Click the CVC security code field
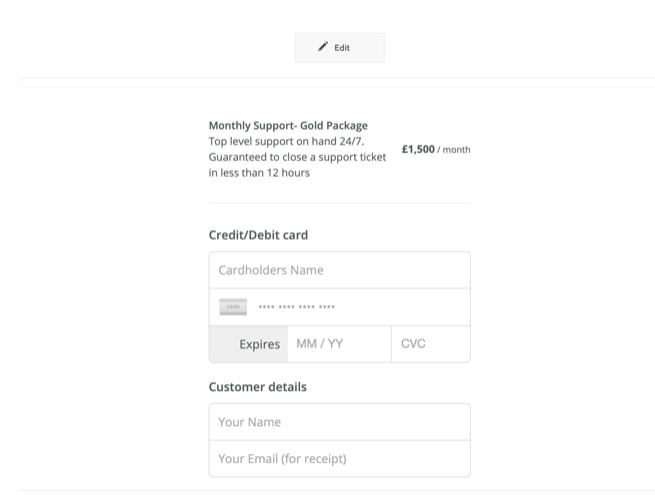The height and width of the screenshot is (495, 655). (x=430, y=344)
